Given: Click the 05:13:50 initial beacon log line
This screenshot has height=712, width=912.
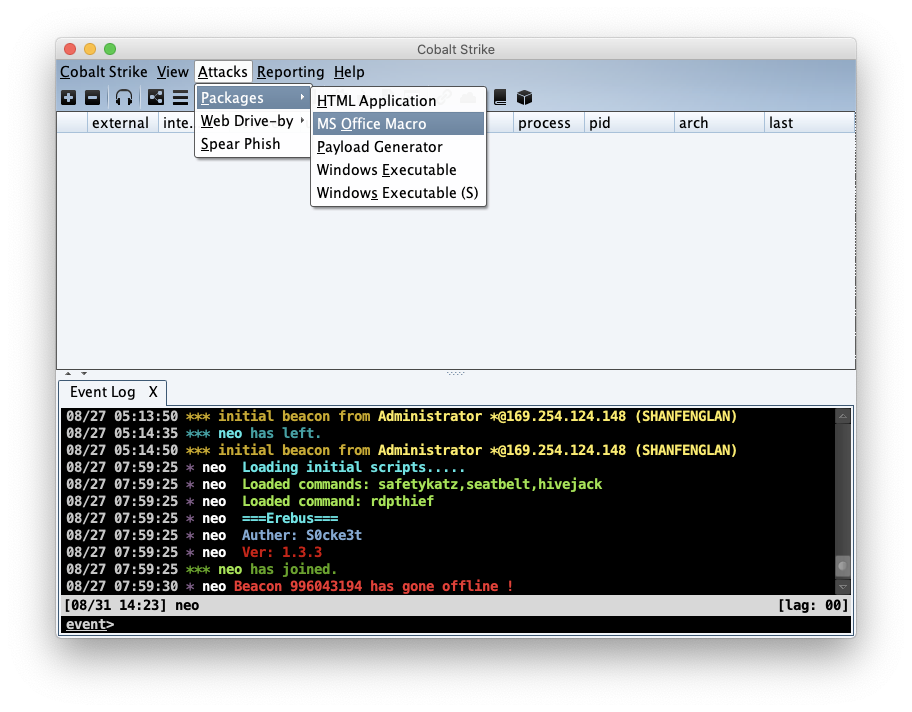Looking at the screenshot, I should click(401, 416).
